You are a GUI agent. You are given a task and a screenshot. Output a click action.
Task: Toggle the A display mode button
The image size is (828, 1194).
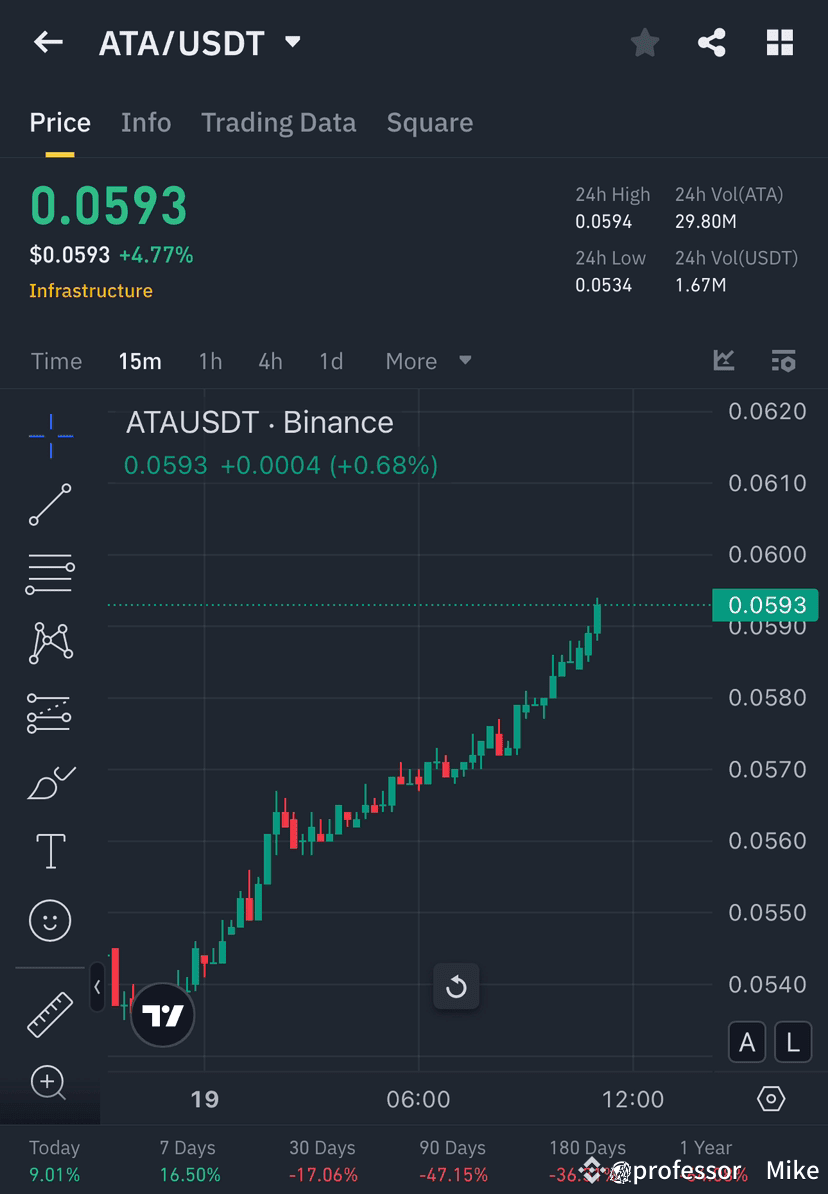pyautogui.click(x=747, y=1042)
